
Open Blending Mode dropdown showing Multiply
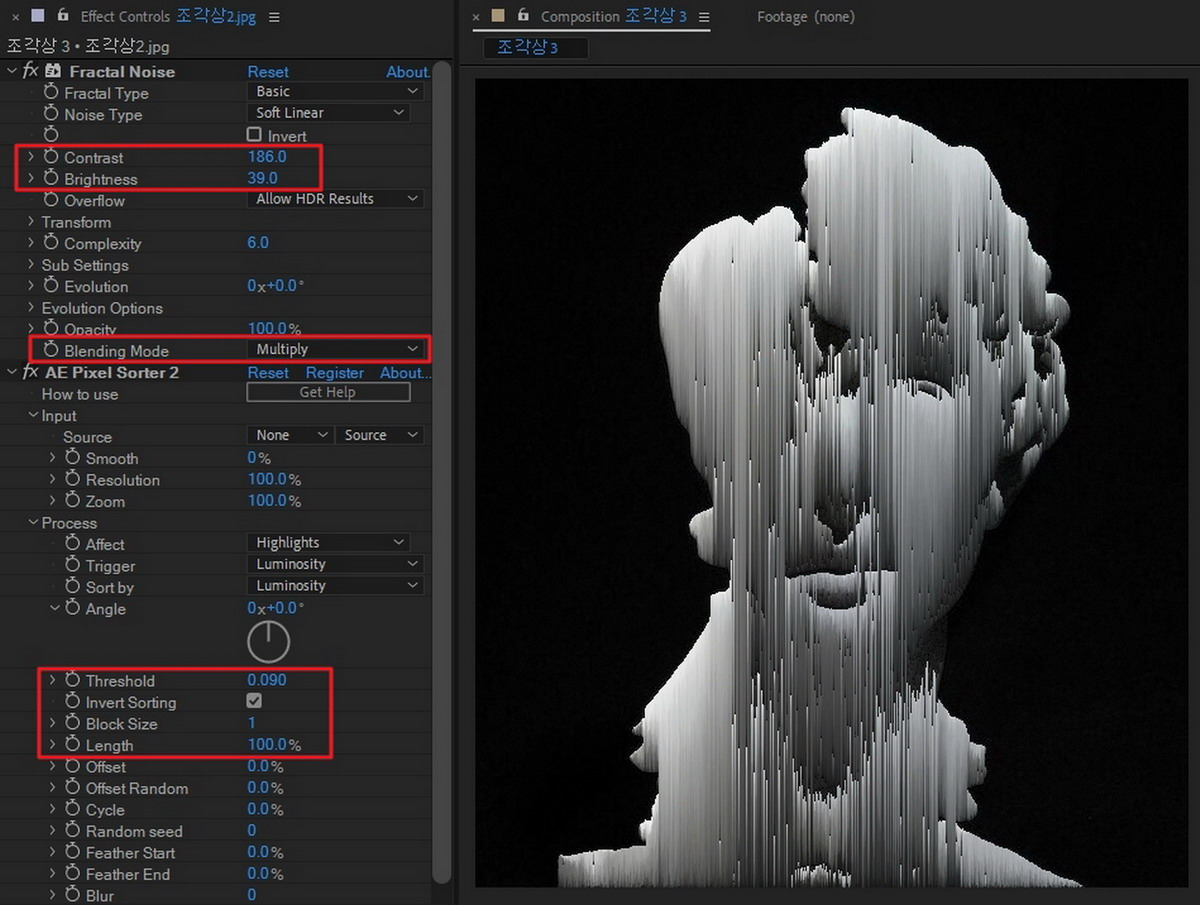pyautogui.click(x=335, y=350)
